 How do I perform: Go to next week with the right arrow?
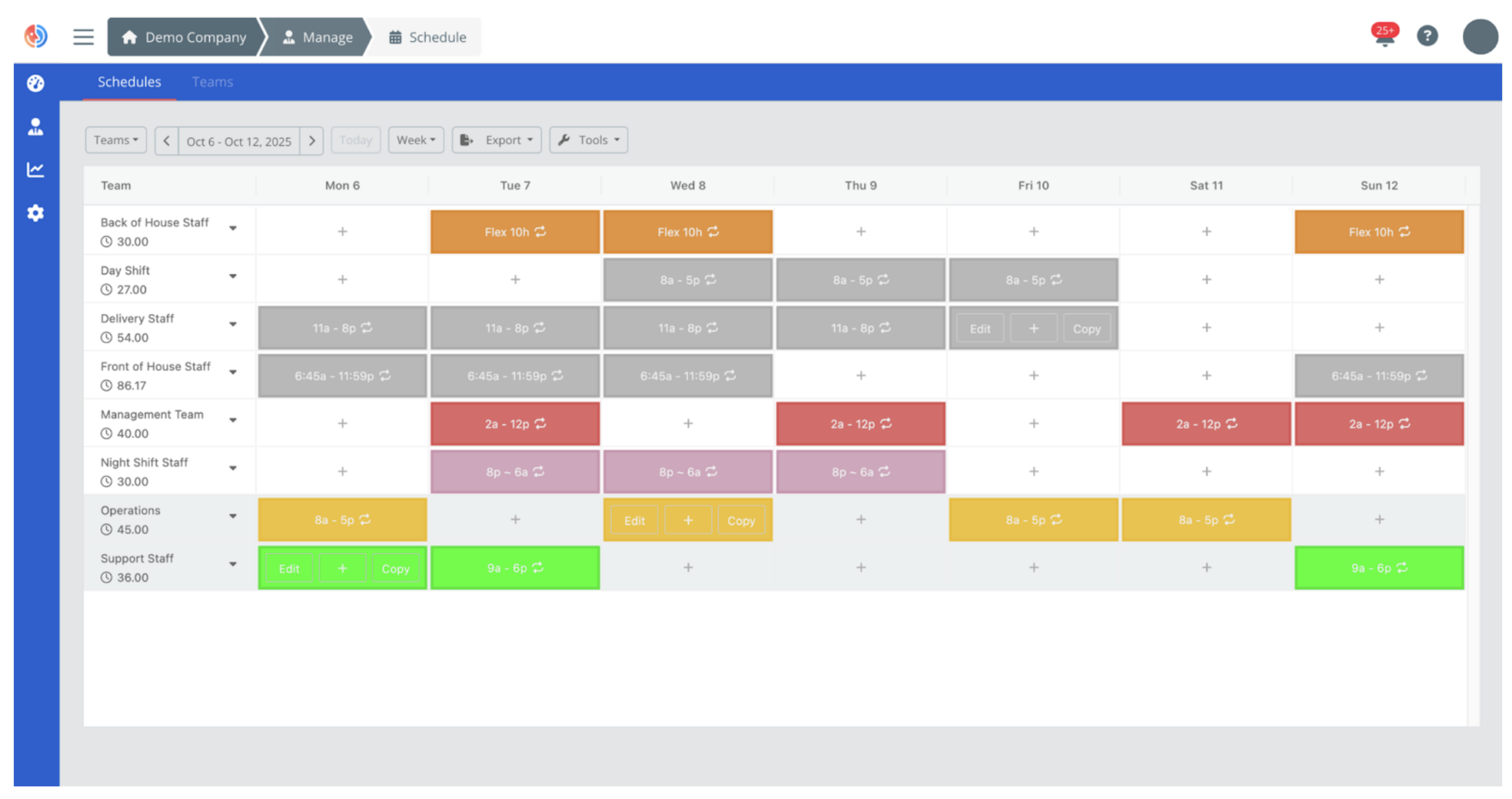(x=312, y=140)
